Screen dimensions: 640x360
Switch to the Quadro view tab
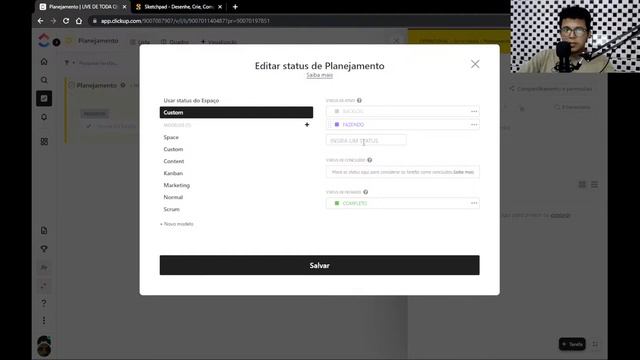(175, 42)
